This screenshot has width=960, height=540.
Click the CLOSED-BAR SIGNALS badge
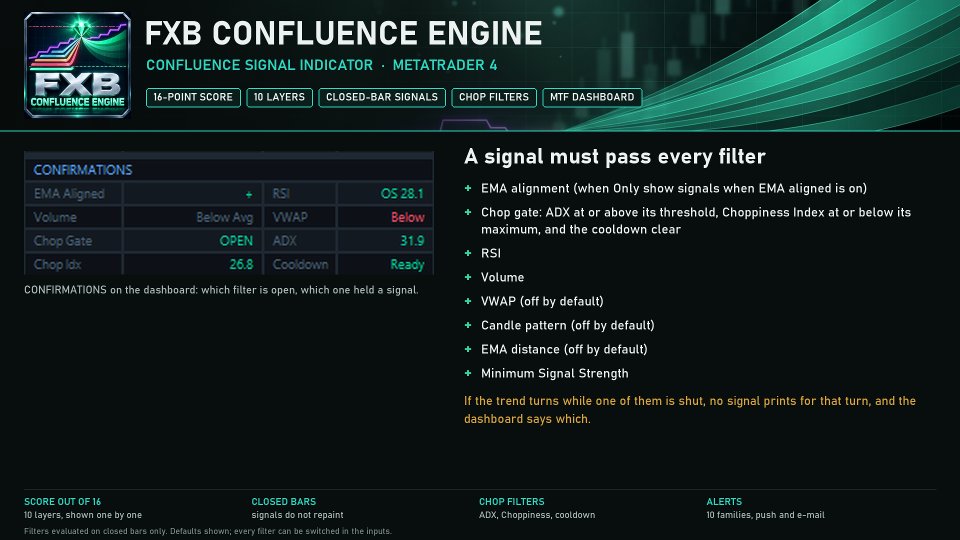pos(382,97)
